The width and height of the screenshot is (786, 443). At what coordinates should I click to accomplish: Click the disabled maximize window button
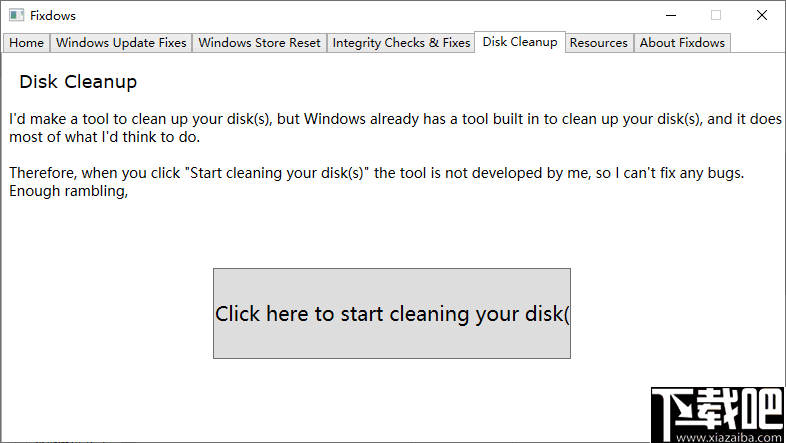tap(716, 15)
